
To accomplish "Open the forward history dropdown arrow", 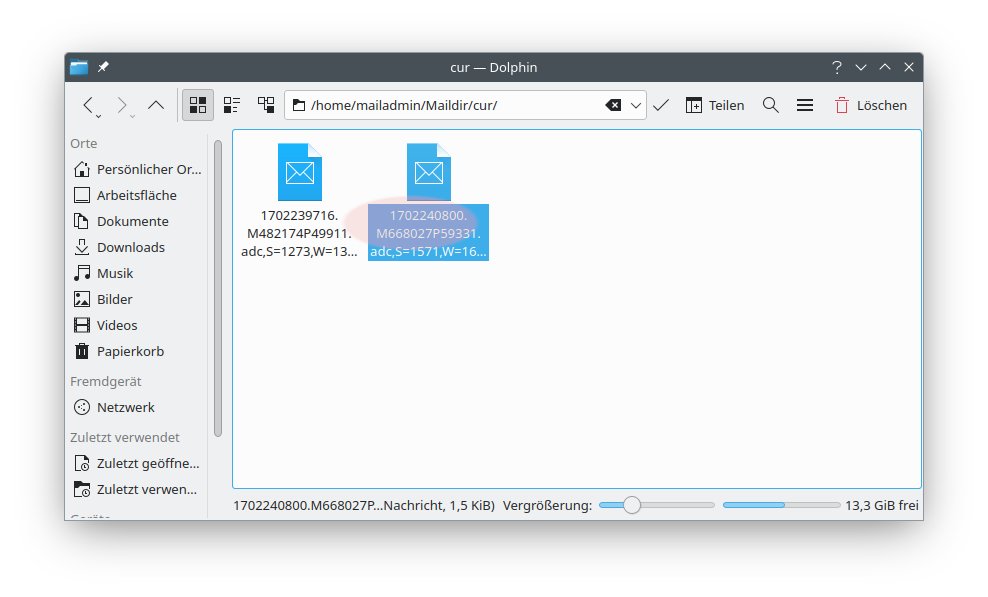I will click(x=133, y=115).
